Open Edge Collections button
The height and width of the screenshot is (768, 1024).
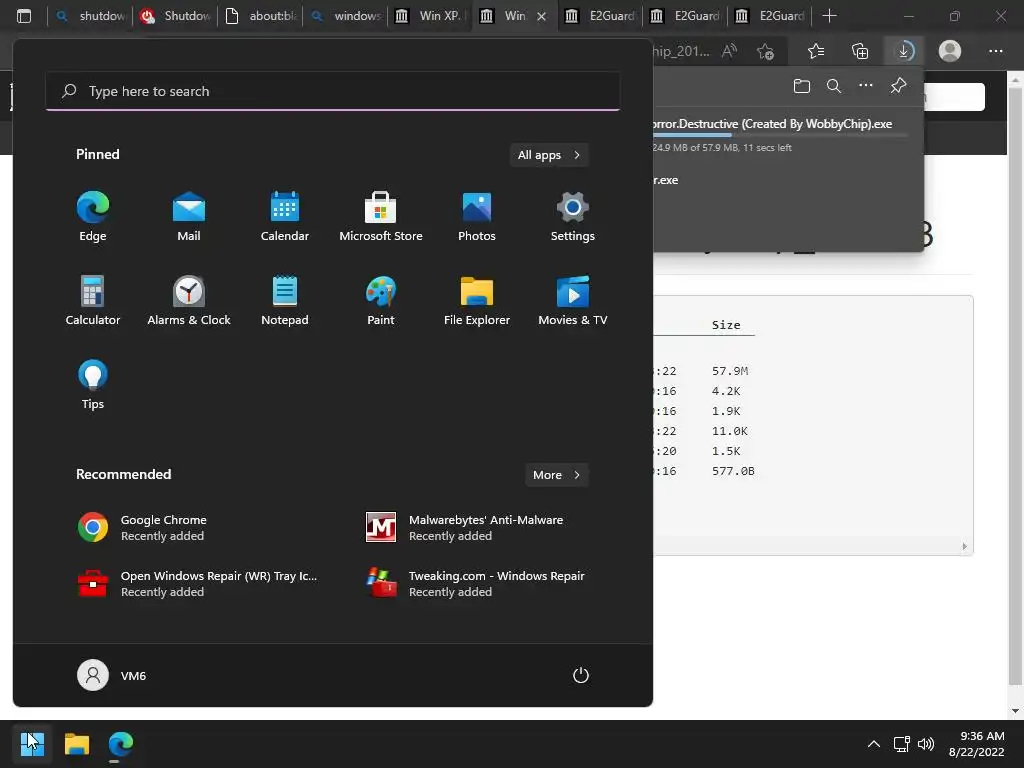(860, 51)
